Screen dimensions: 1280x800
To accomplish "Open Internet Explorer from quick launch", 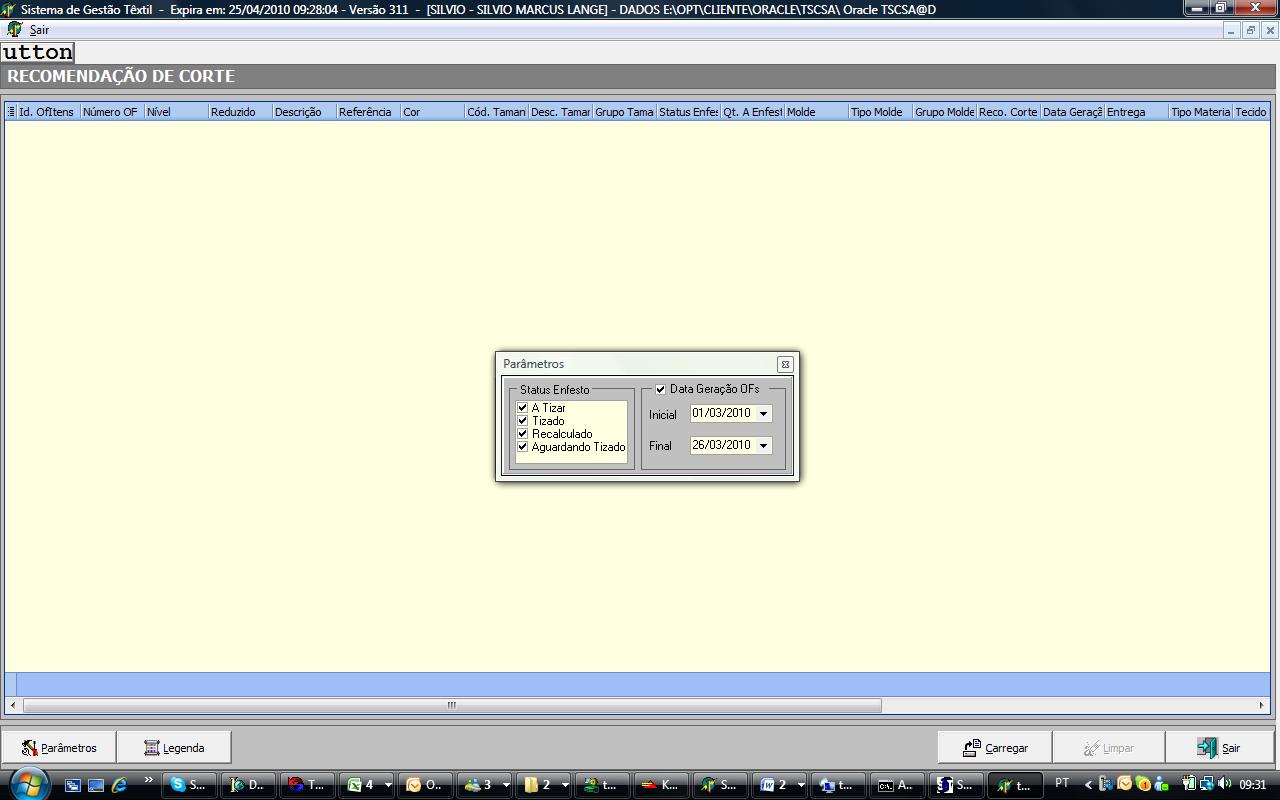I will pos(119,785).
